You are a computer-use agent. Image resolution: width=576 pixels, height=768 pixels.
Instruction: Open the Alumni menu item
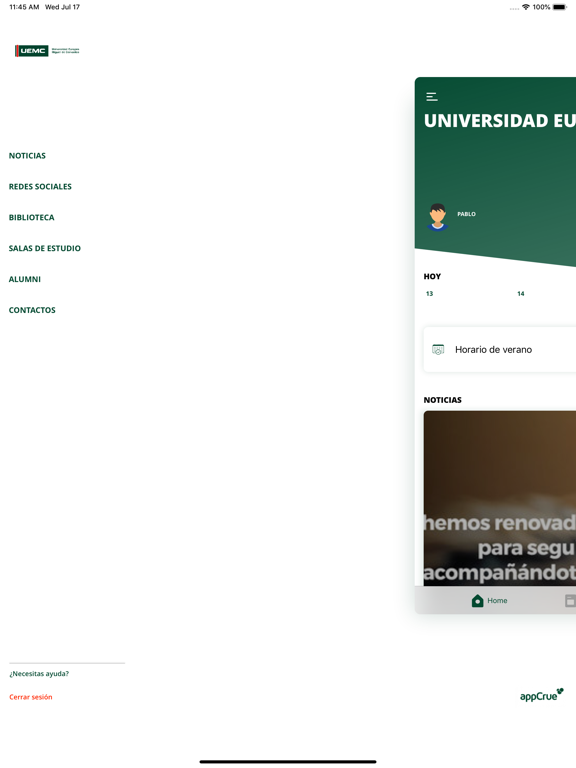click(25, 279)
